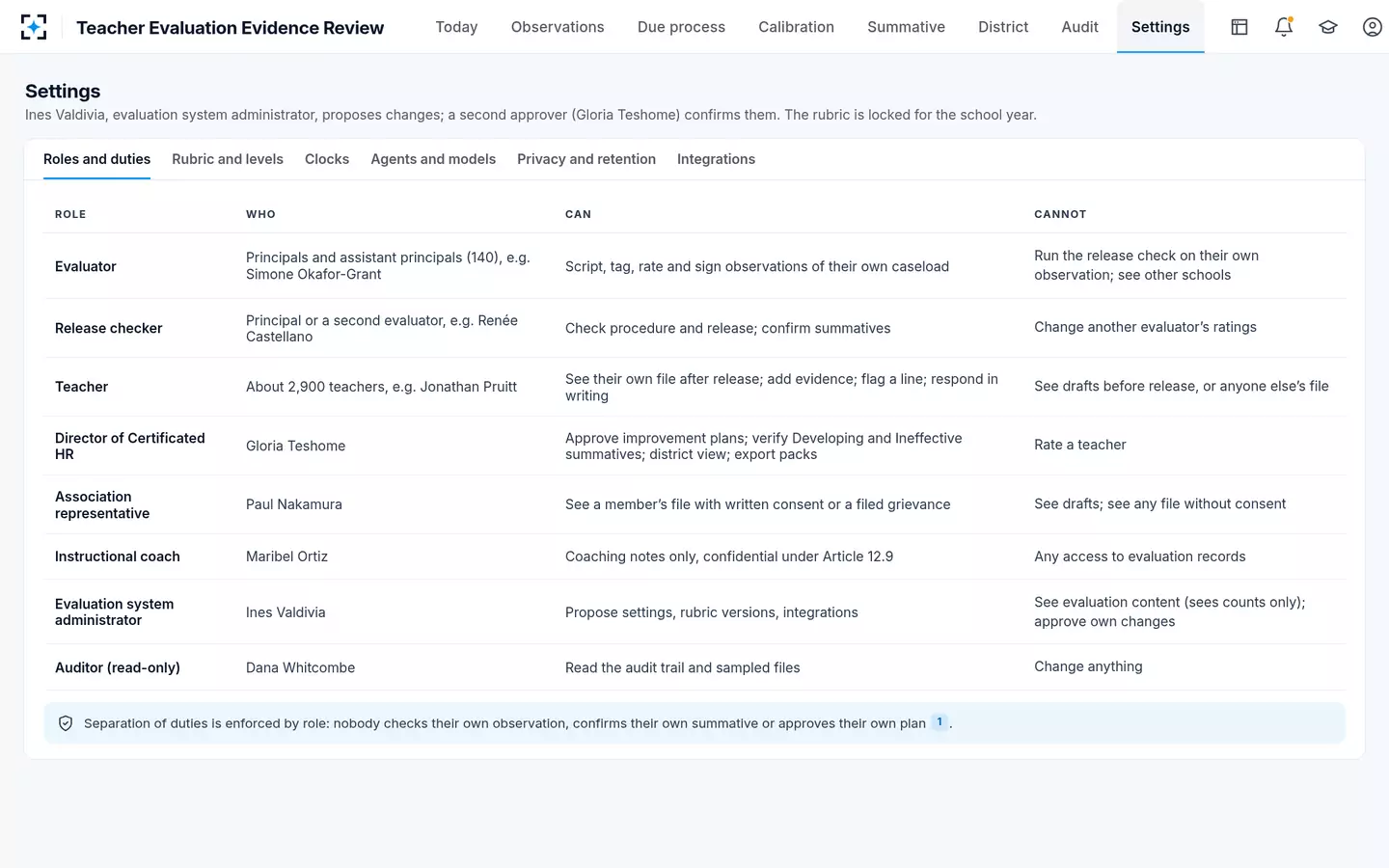Select the Instructional coach role
The image size is (1389, 868).
118,556
